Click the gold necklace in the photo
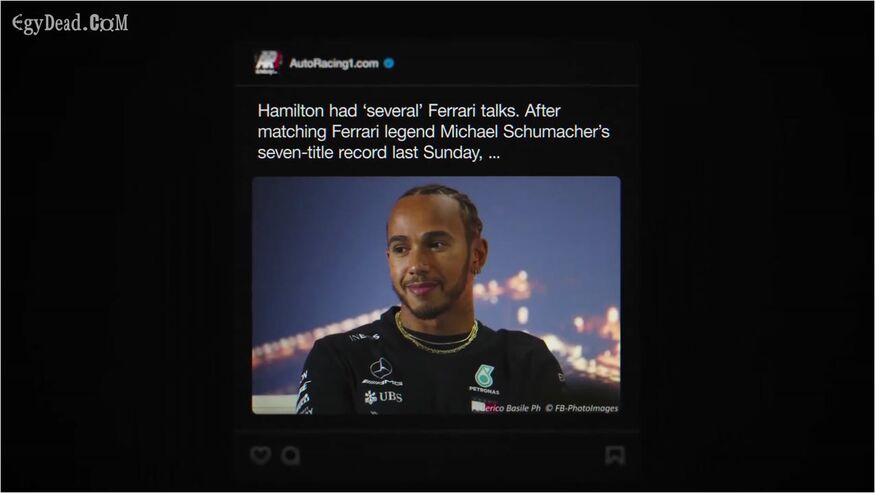Image resolution: width=875 pixels, height=493 pixels. (436, 335)
